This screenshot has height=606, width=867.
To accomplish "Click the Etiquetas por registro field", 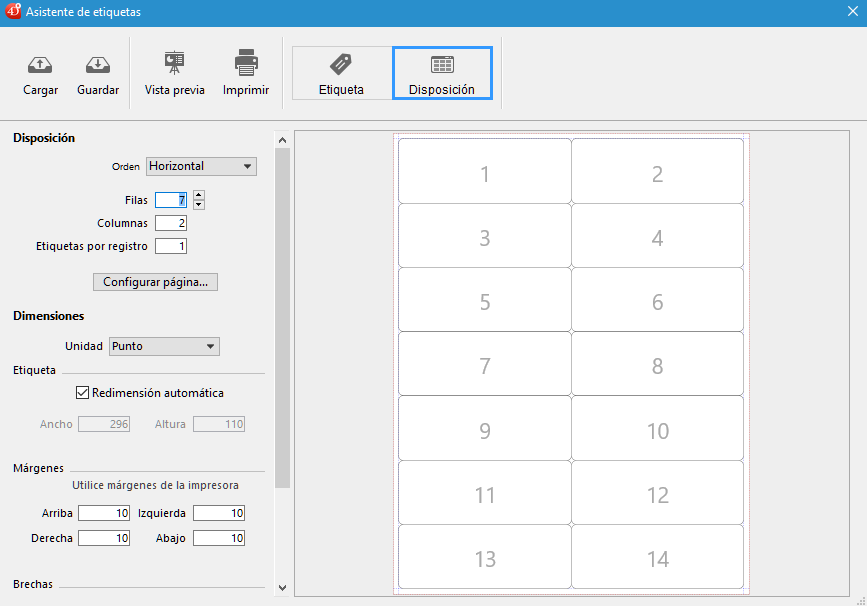I will pos(170,246).
